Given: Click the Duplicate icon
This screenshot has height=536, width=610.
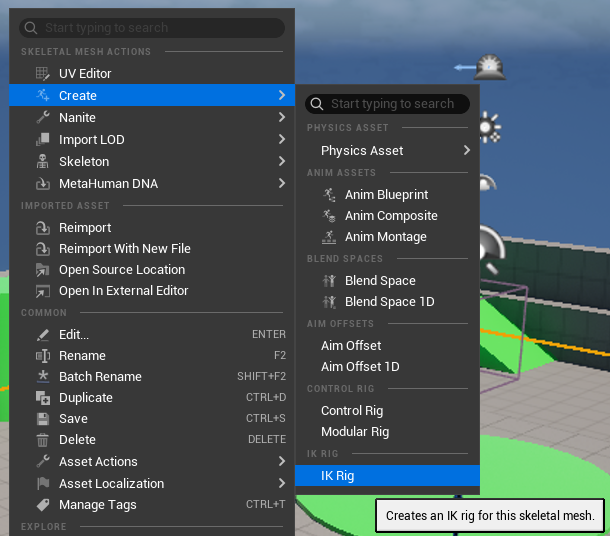Looking at the screenshot, I should click(x=42, y=398).
